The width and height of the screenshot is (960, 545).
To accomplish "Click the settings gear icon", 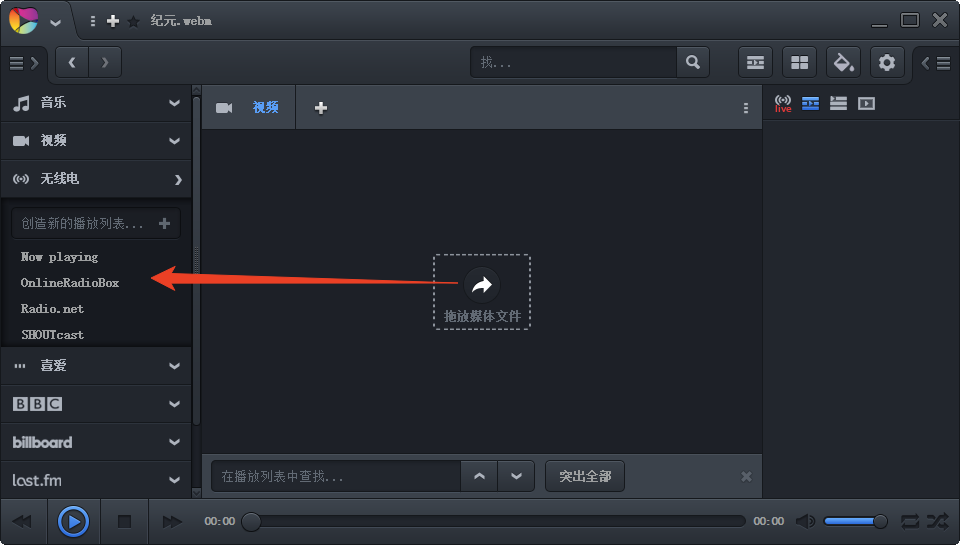I will [887, 63].
